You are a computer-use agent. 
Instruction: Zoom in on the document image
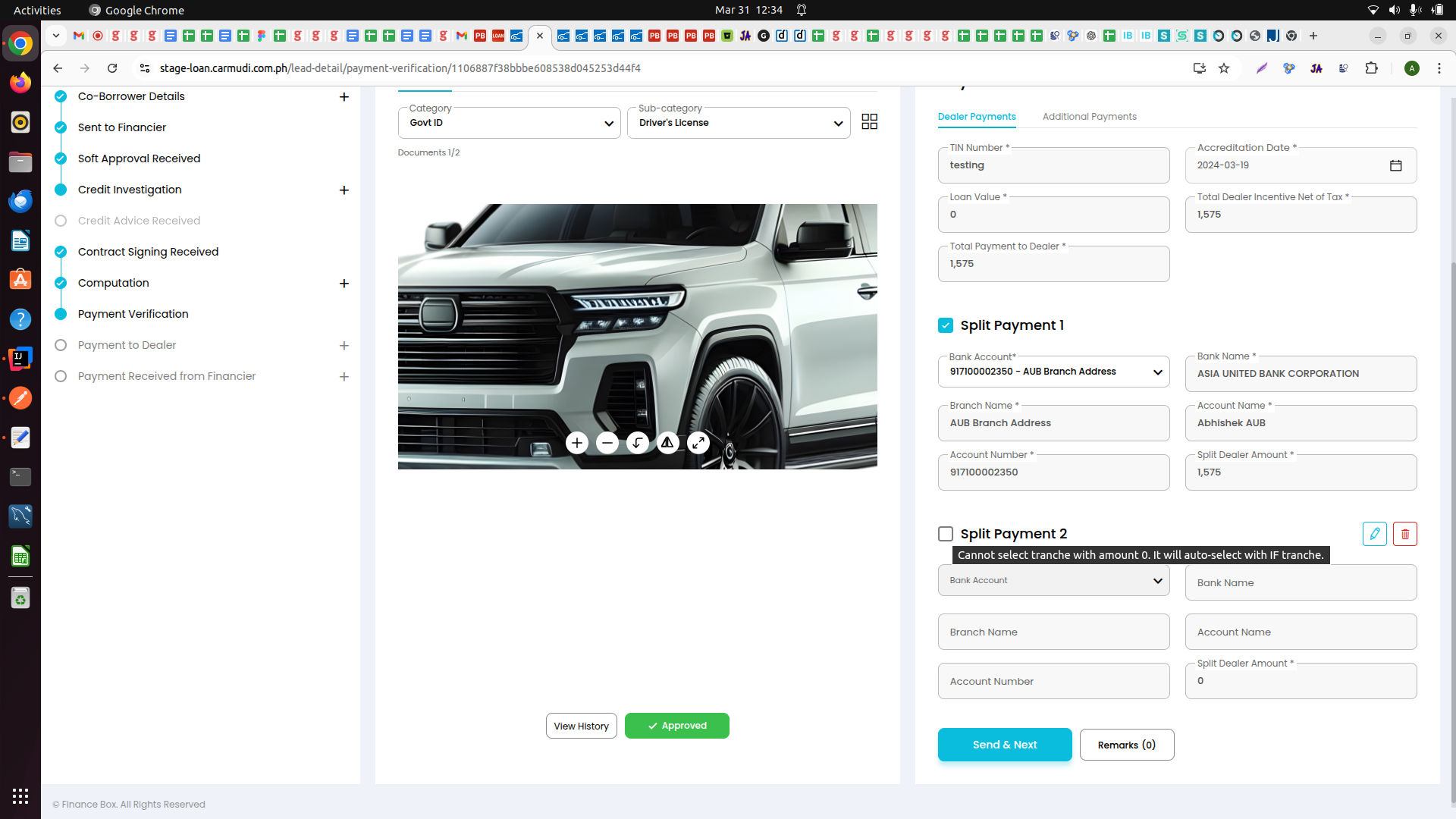click(x=576, y=443)
